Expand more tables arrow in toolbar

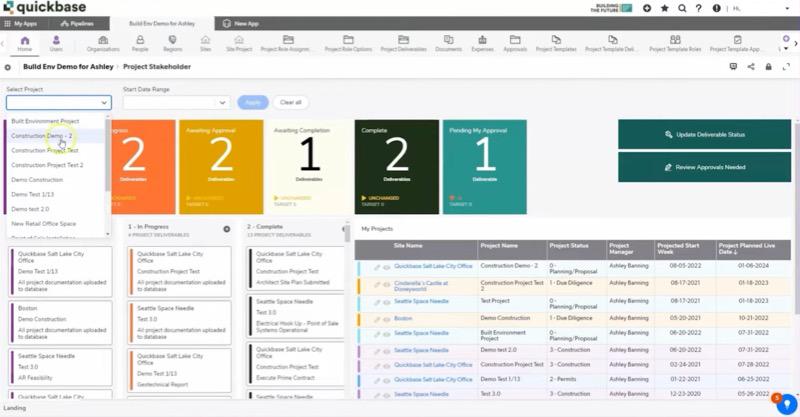point(786,48)
